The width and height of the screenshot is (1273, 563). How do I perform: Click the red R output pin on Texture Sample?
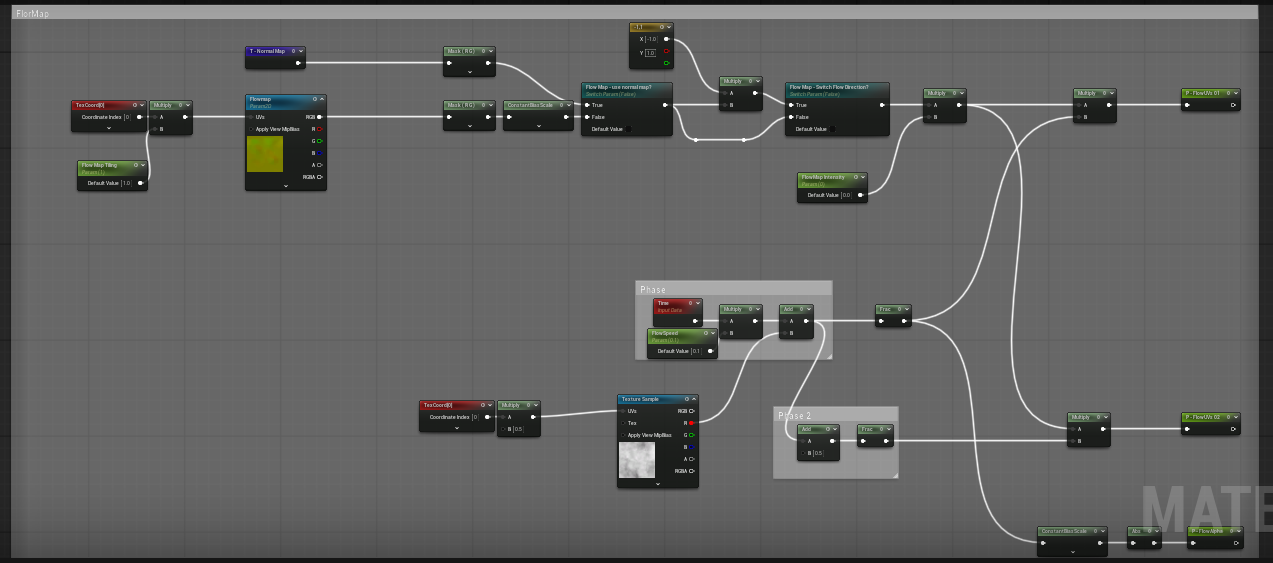[692, 423]
